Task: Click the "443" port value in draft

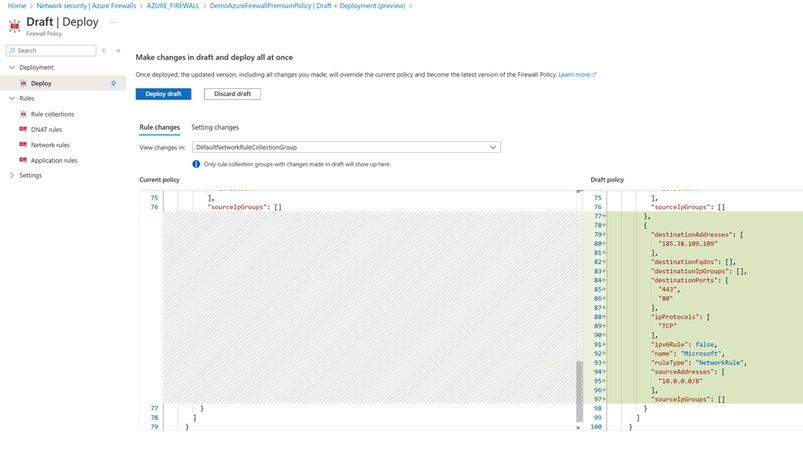Action: pos(669,289)
